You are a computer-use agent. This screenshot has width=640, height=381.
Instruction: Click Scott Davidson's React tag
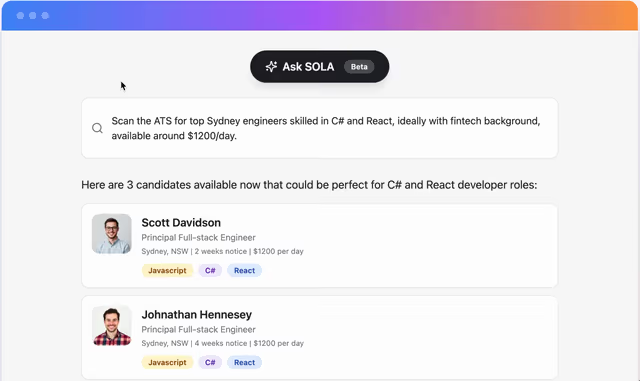(x=244, y=270)
